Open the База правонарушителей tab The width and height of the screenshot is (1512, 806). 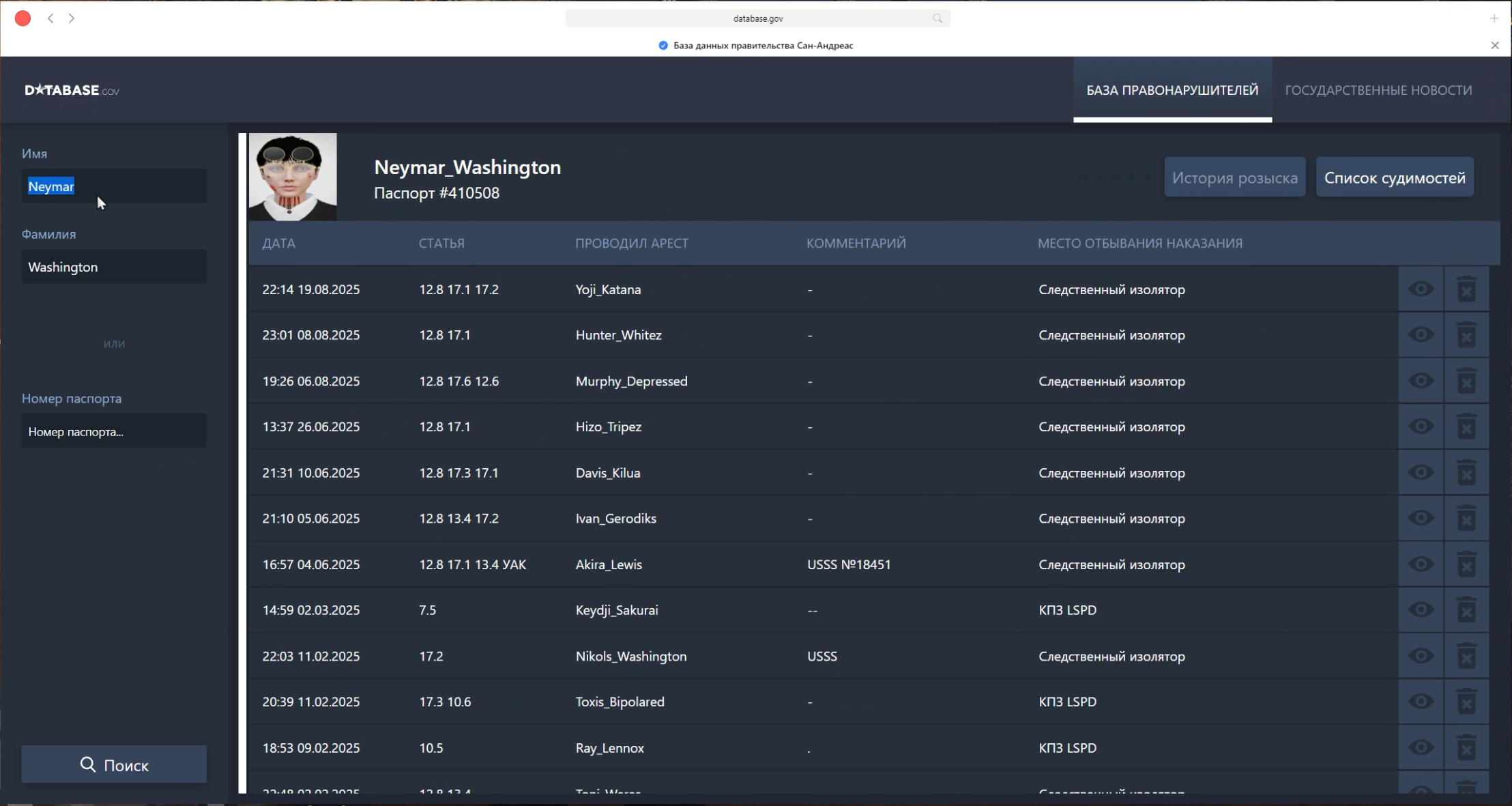tap(1172, 90)
